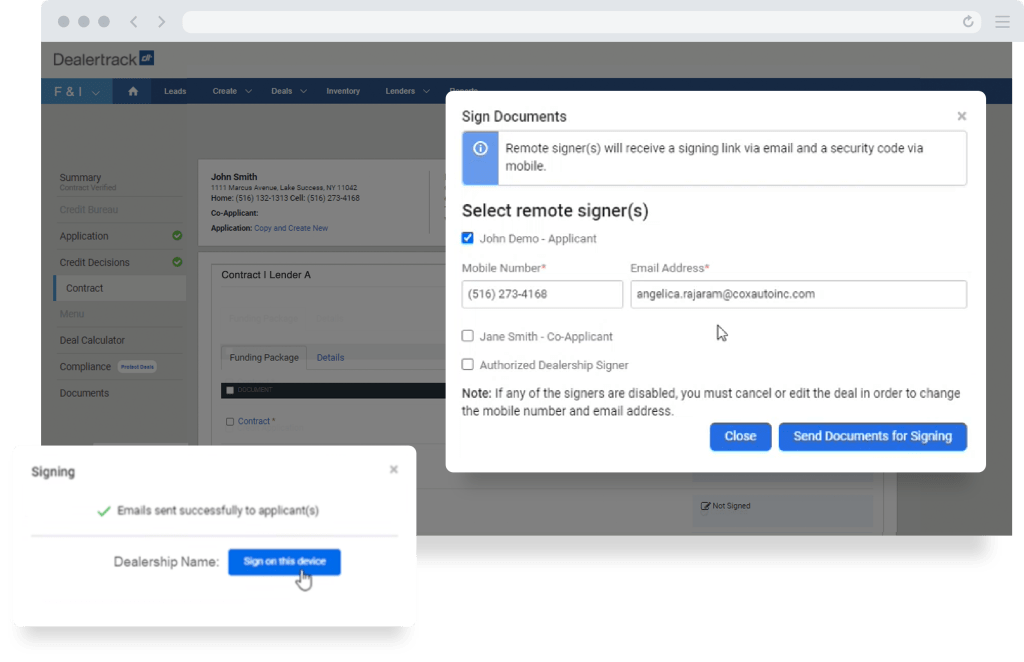
Task: Switch to the Details tab
Action: tap(330, 358)
